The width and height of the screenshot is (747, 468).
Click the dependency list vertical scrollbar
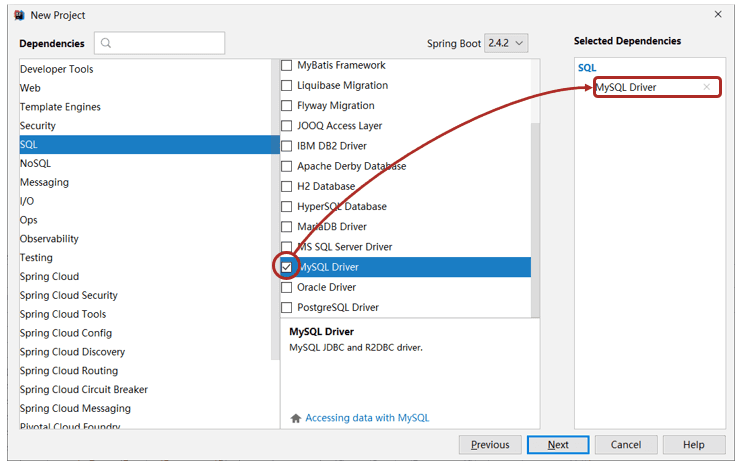tap(535, 200)
